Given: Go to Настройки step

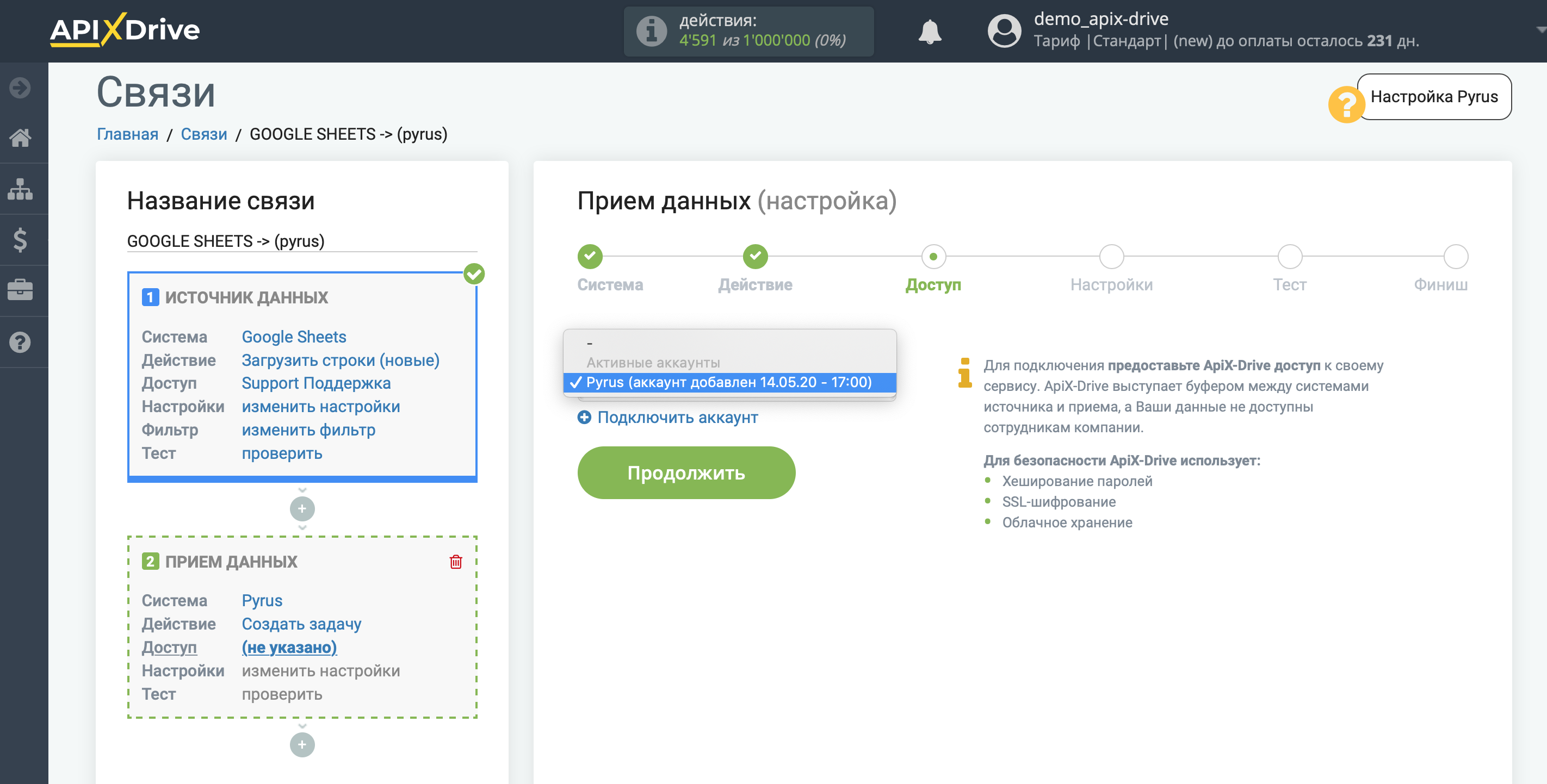Looking at the screenshot, I should [1111, 257].
